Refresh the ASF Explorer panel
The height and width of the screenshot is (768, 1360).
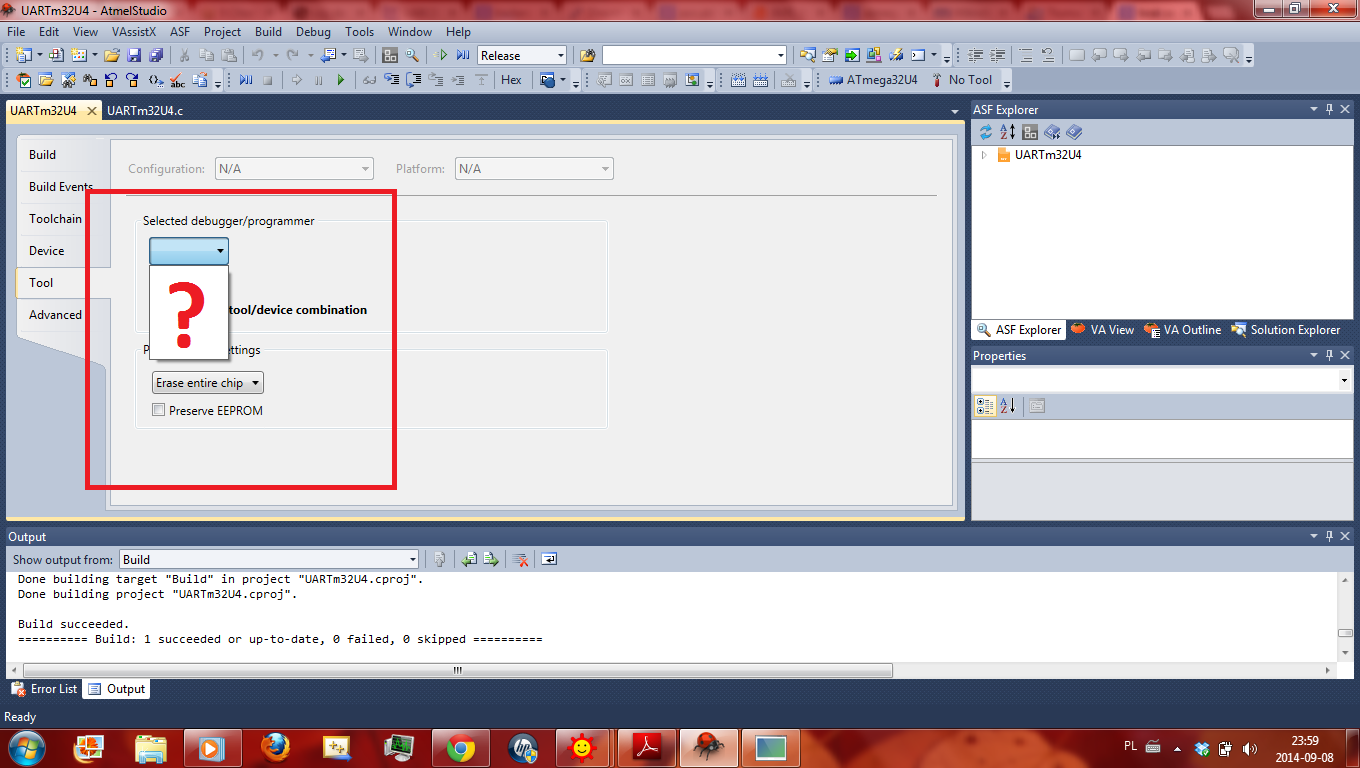[x=986, y=132]
